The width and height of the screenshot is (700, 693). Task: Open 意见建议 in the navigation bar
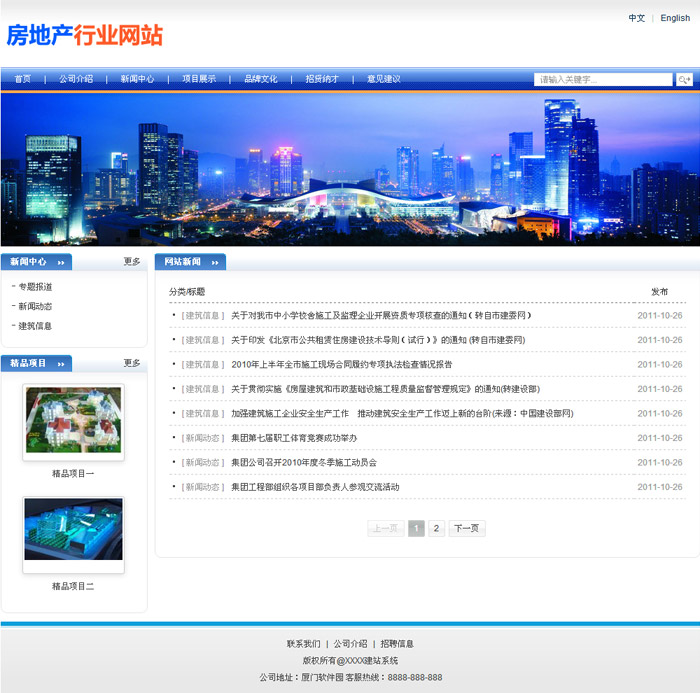click(383, 79)
